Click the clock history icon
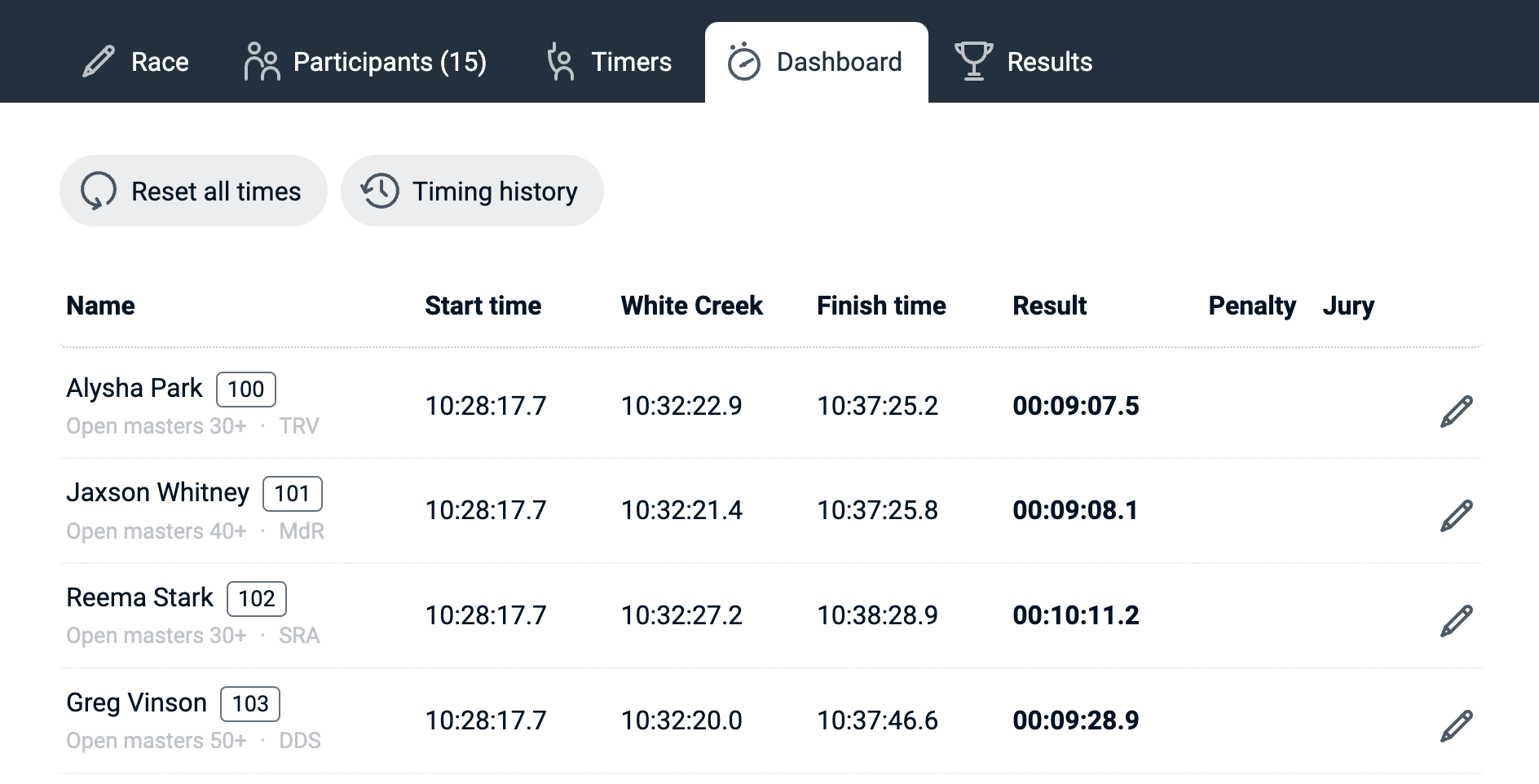Image resolution: width=1539 pixels, height=784 pixels. point(380,192)
